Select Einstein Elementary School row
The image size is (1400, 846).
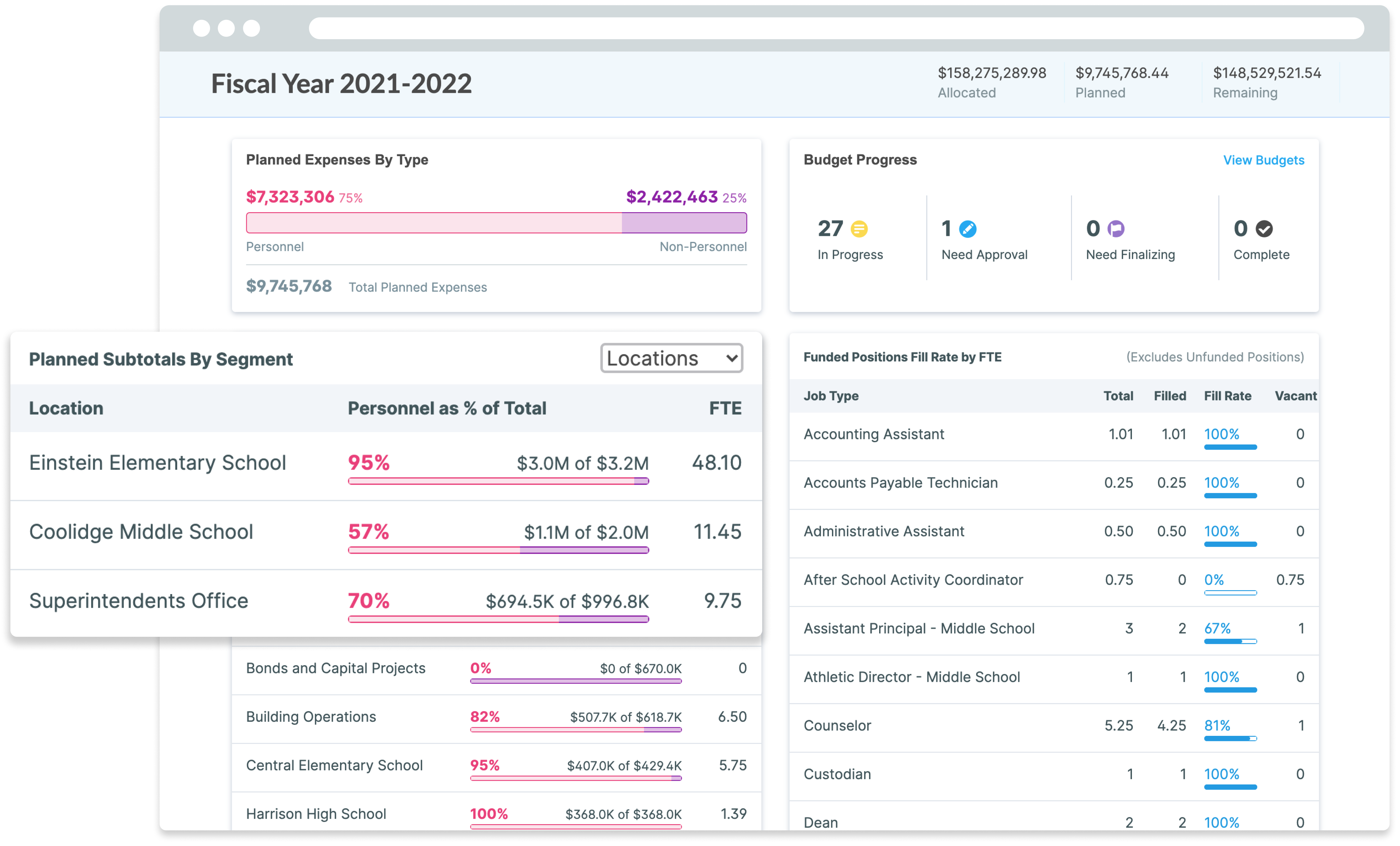(157, 463)
